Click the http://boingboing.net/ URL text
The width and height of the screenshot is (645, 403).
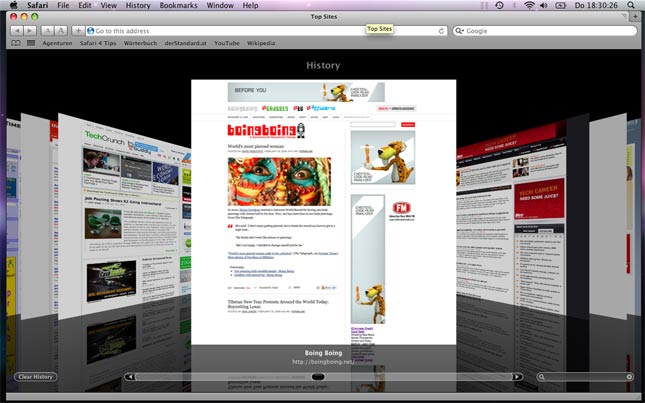tap(323, 362)
